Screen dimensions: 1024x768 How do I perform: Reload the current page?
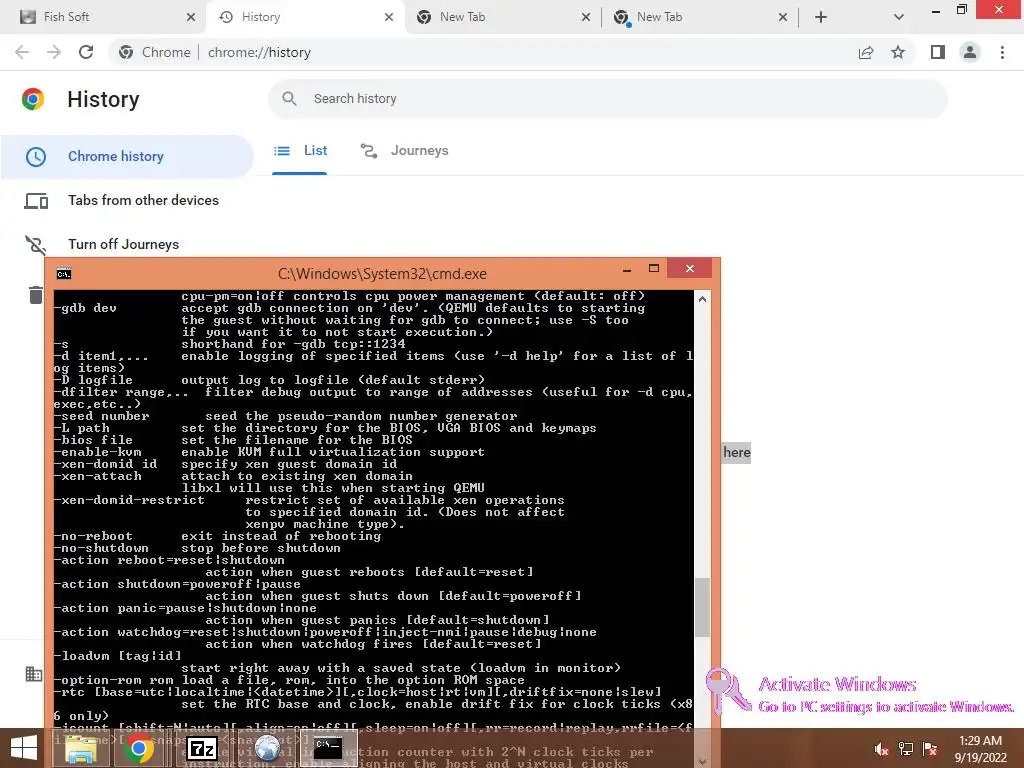point(86,52)
